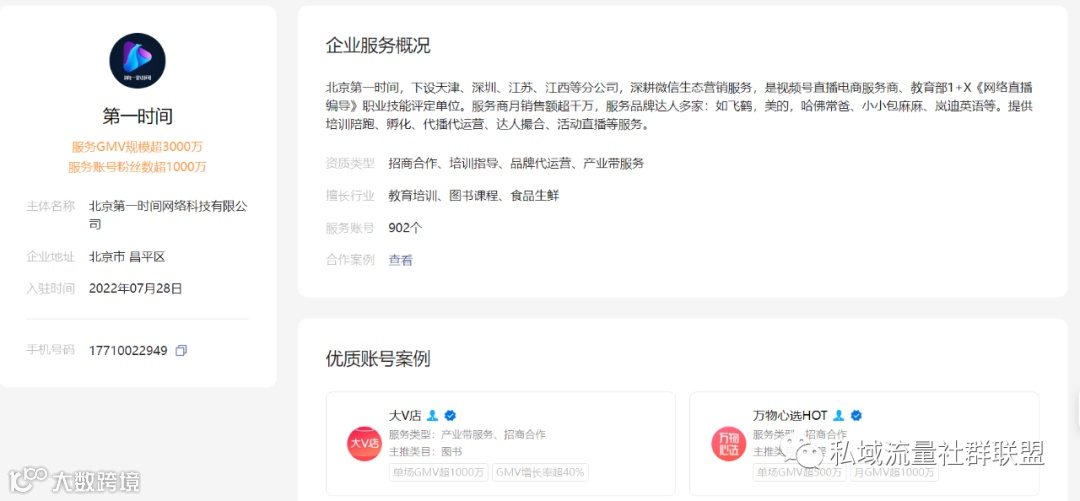
Task: Click the 服务账号粉丝数超1000万 orange text
Action: click(x=137, y=167)
